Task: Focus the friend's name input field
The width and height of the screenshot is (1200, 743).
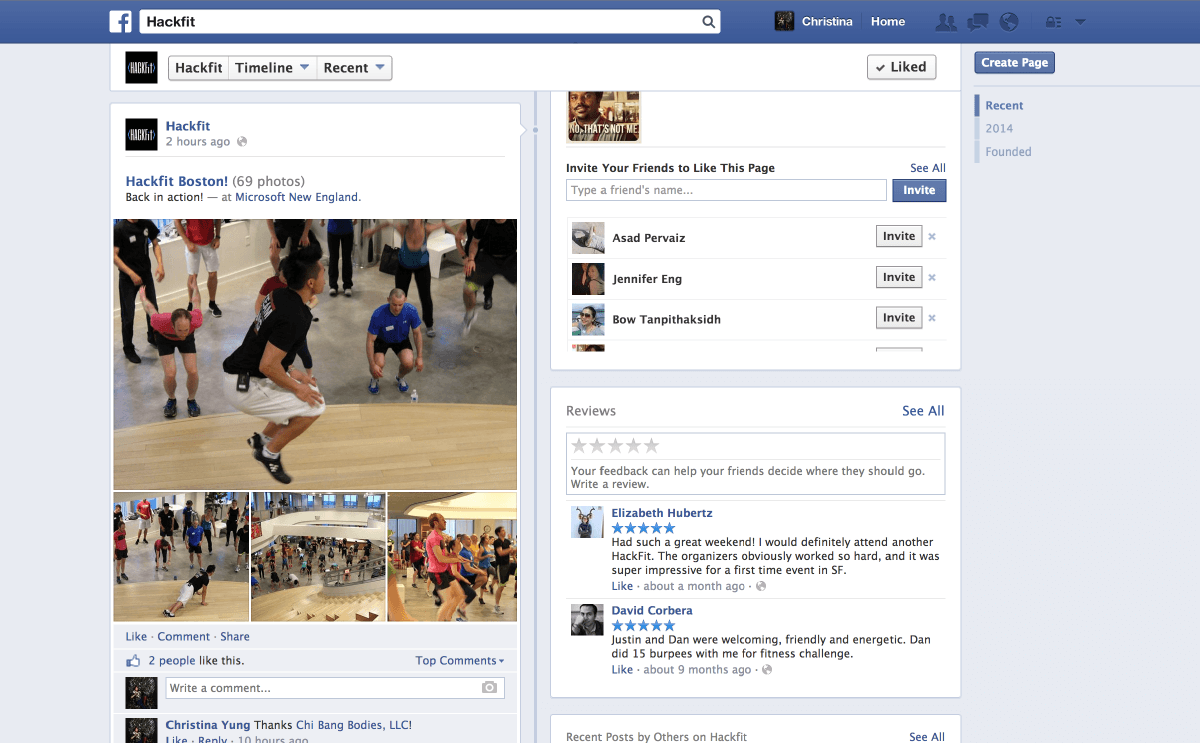Action: click(726, 190)
